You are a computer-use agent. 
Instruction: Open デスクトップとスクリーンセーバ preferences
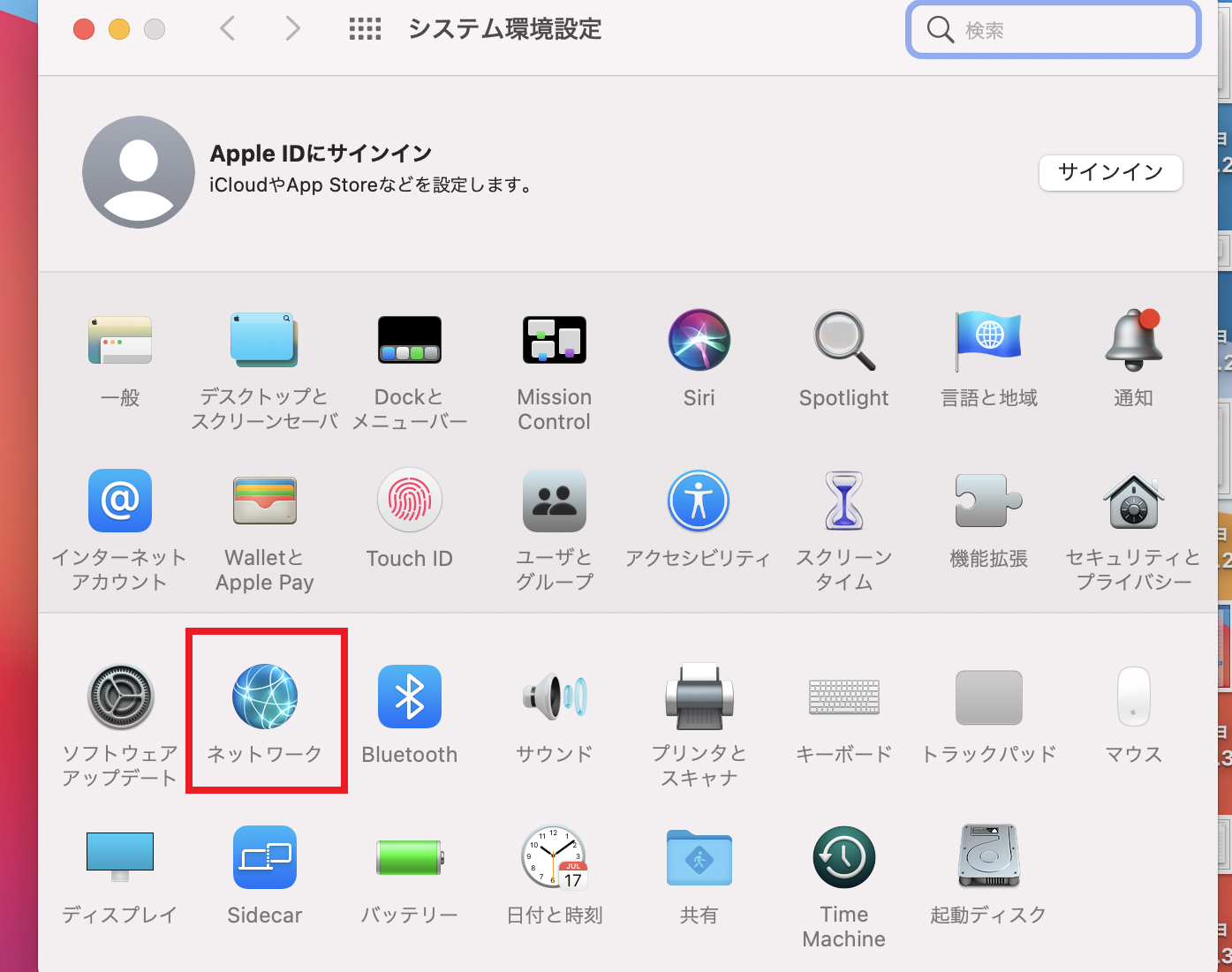pos(264,341)
